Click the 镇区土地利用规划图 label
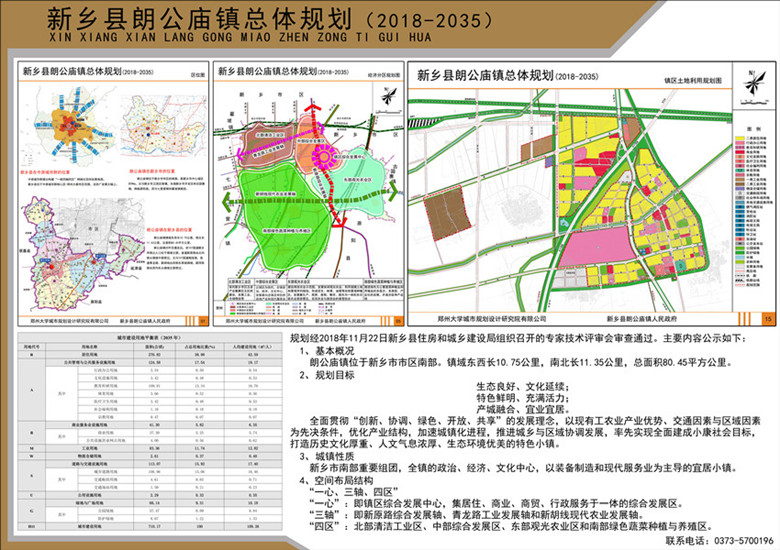Image resolution: width=780 pixels, height=550 pixels. point(692,80)
